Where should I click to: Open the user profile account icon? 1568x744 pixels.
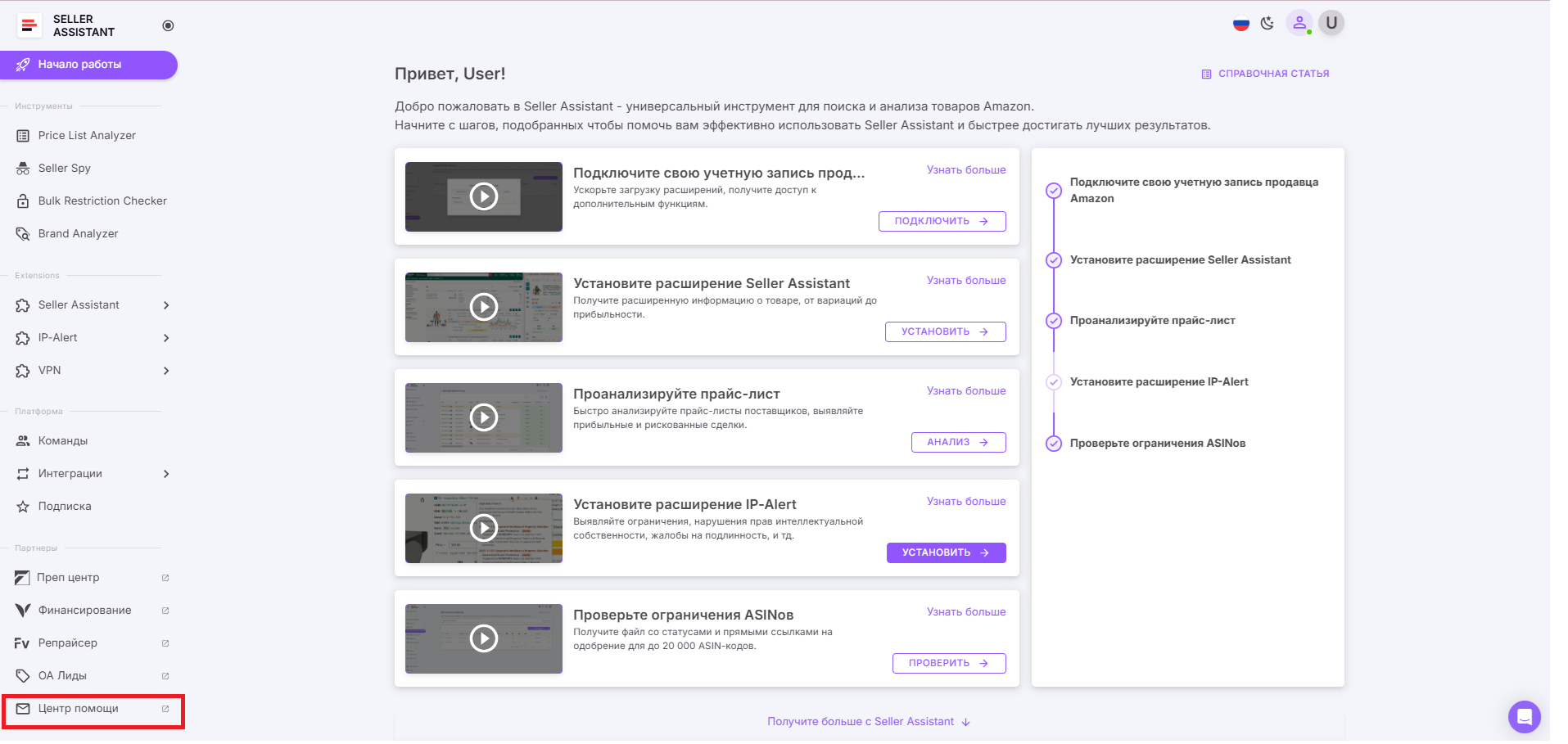[1299, 24]
